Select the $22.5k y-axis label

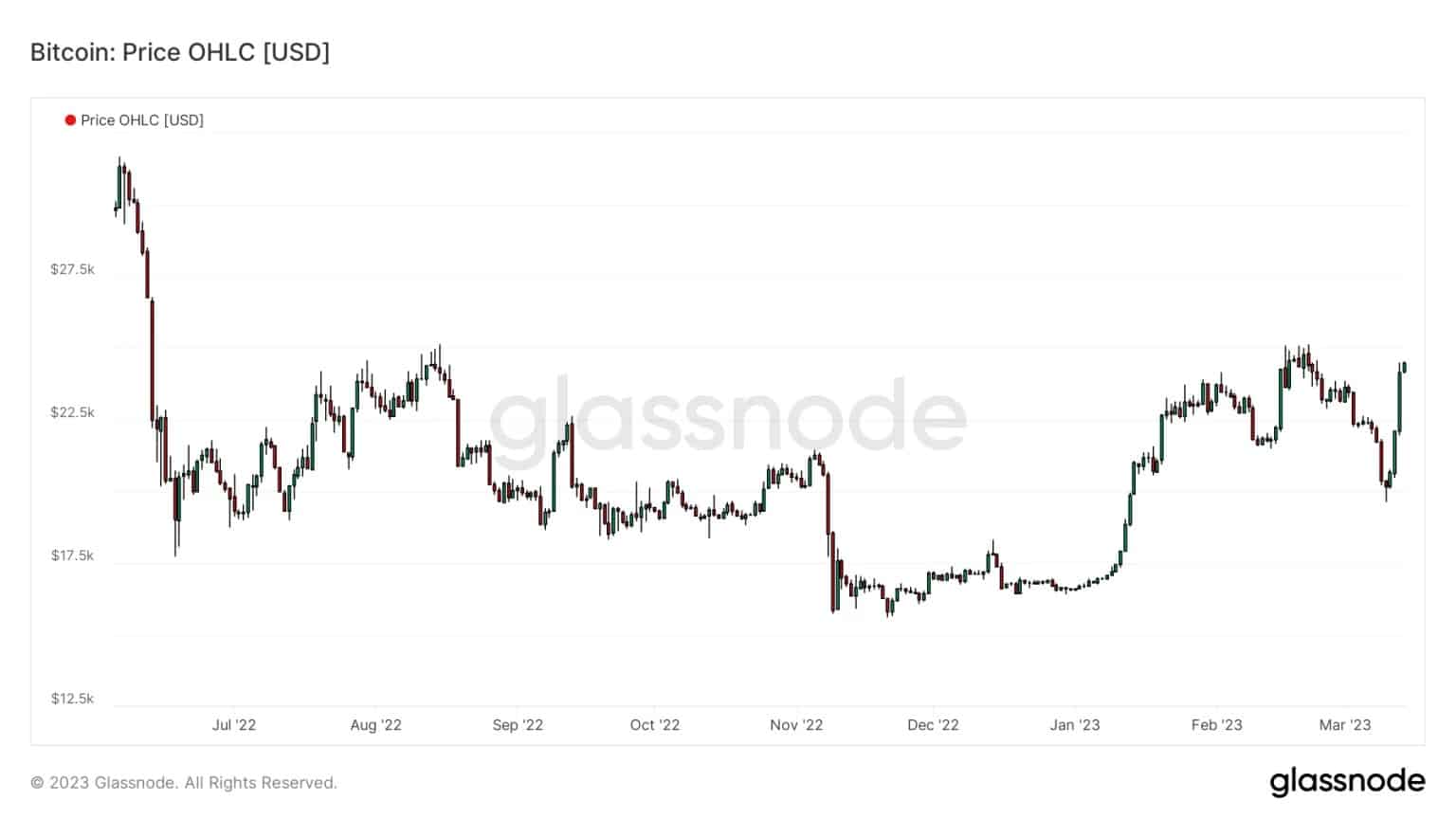(73, 412)
